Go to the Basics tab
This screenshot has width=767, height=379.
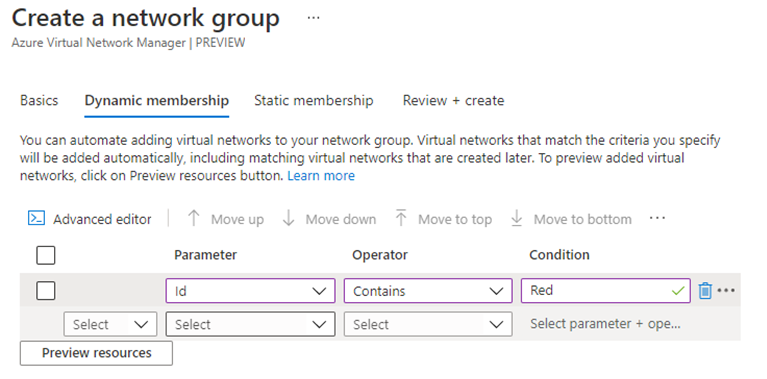pos(39,101)
